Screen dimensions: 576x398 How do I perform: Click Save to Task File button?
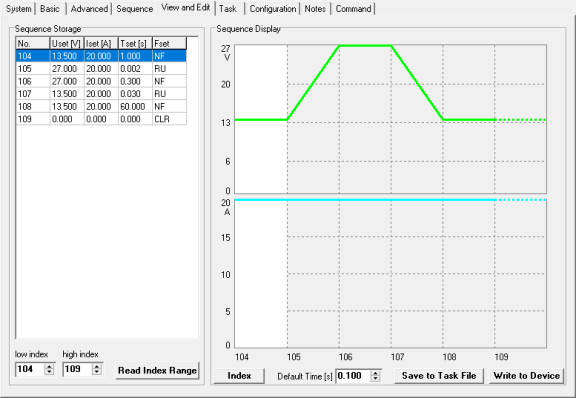pos(439,376)
